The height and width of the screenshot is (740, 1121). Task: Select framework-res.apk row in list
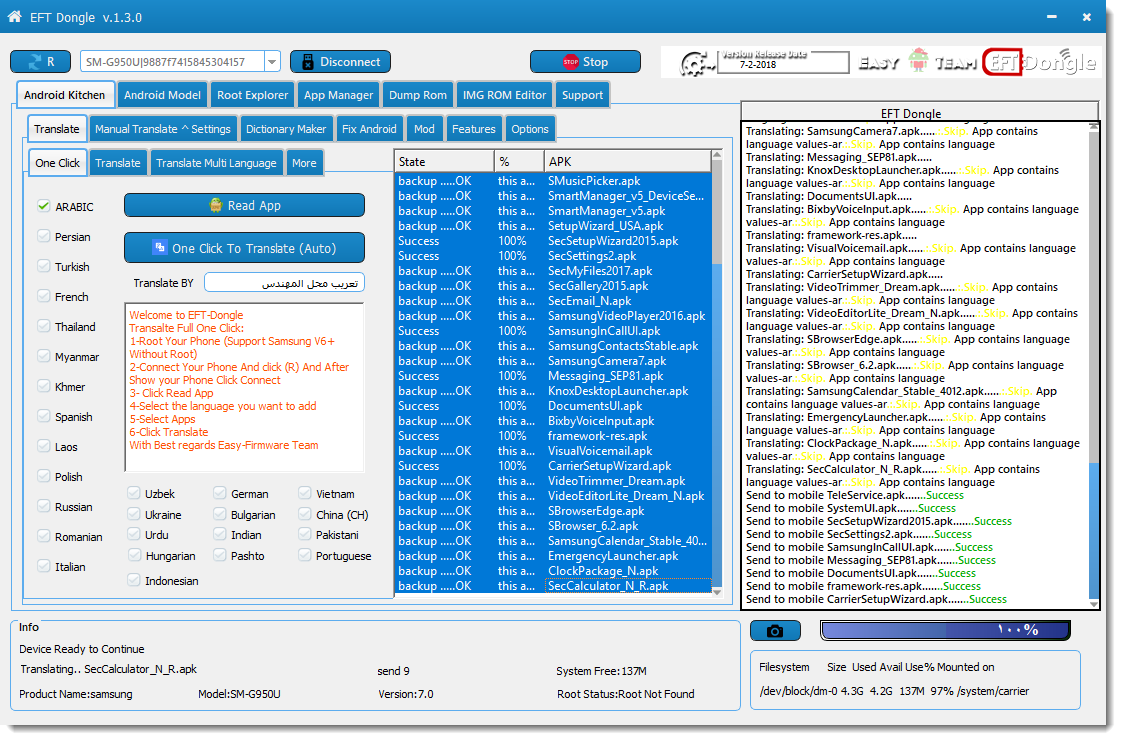(x=553, y=436)
